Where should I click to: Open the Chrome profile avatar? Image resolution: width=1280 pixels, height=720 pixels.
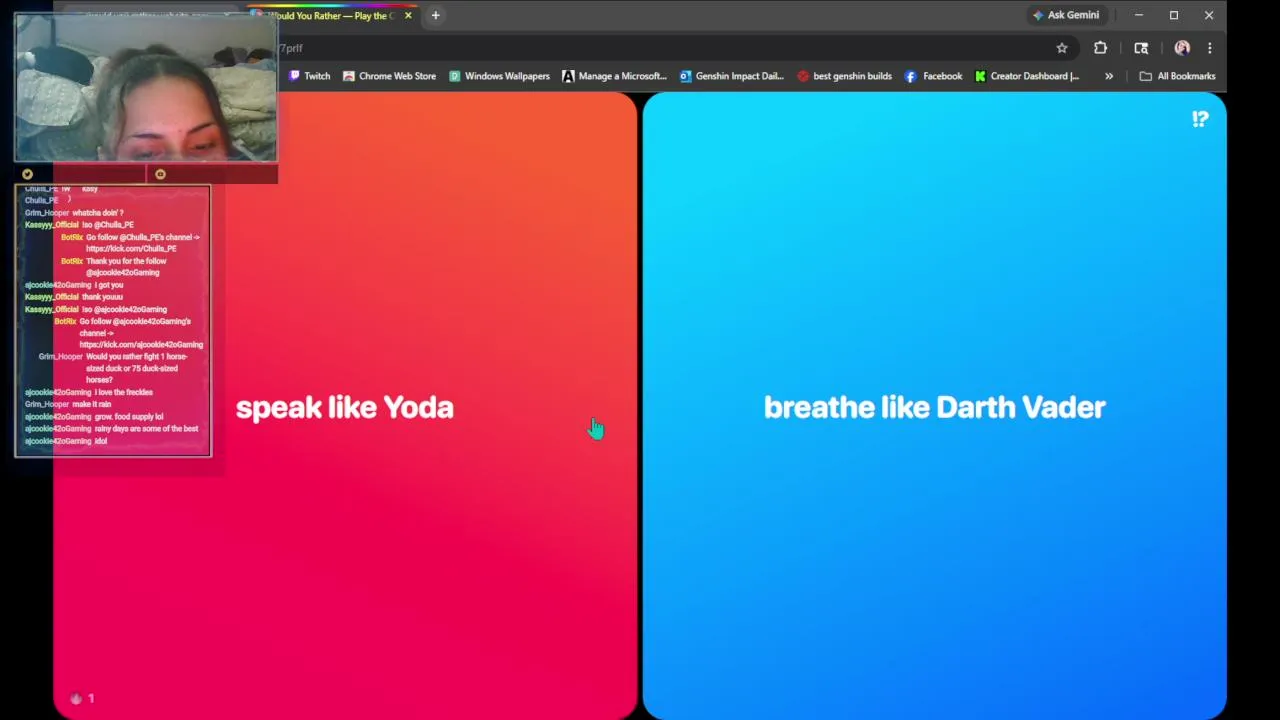click(x=1182, y=48)
